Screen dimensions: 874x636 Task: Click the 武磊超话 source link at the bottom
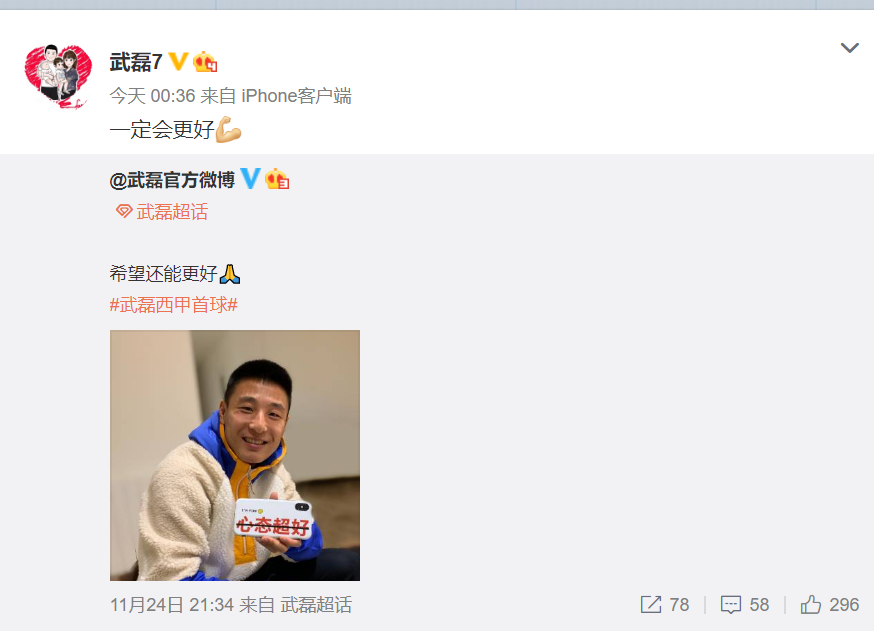[315, 605]
